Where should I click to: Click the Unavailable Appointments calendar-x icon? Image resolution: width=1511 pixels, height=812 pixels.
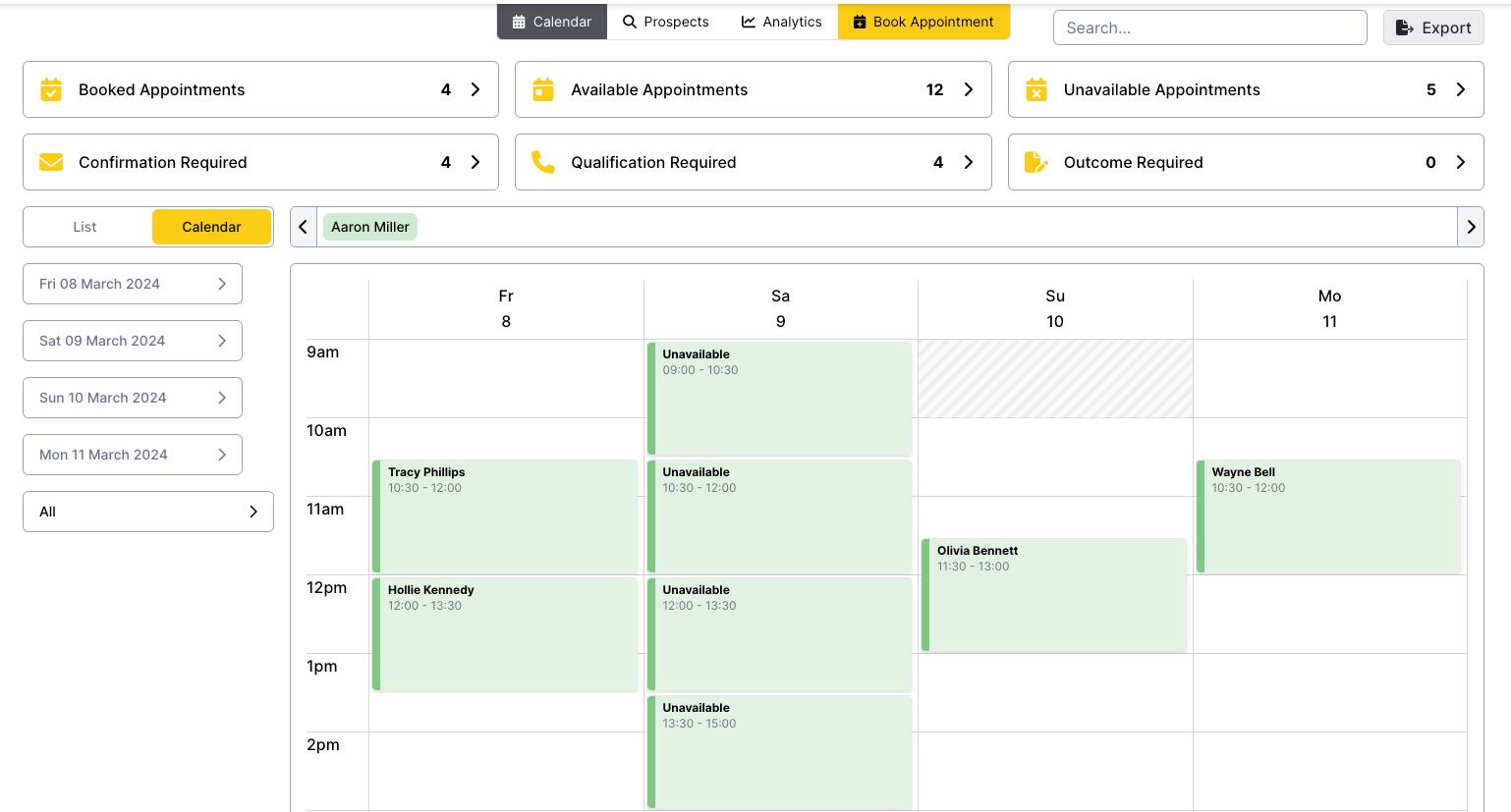tap(1036, 90)
